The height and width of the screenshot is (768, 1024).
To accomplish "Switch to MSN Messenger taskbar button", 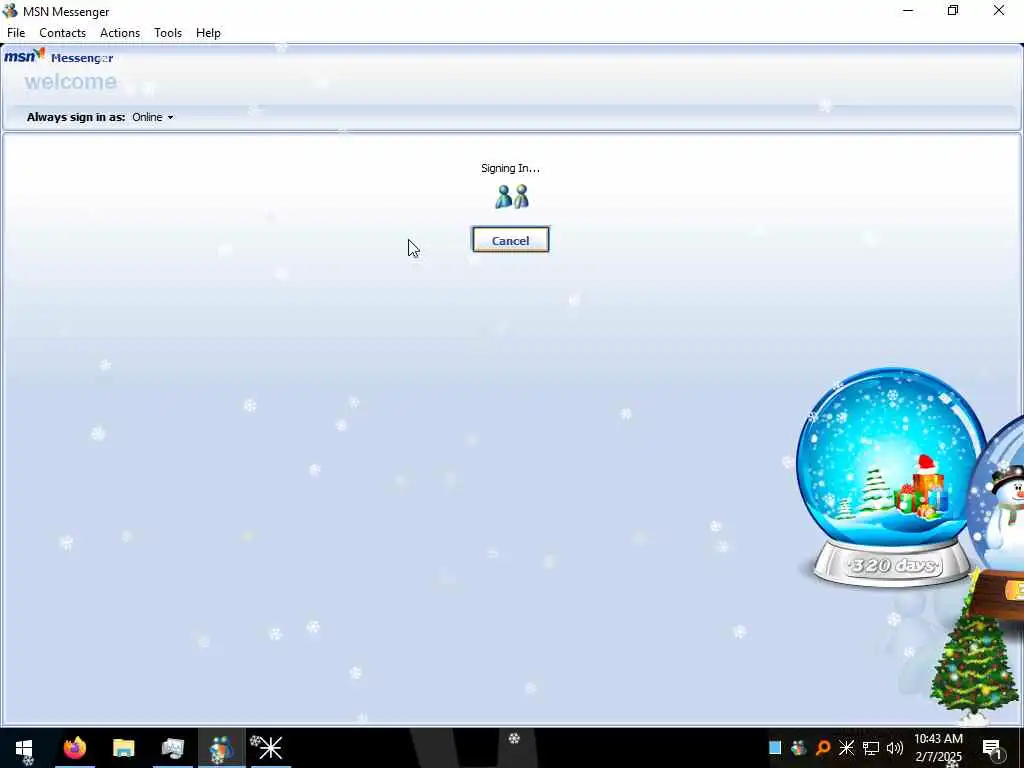I will point(221,748).
